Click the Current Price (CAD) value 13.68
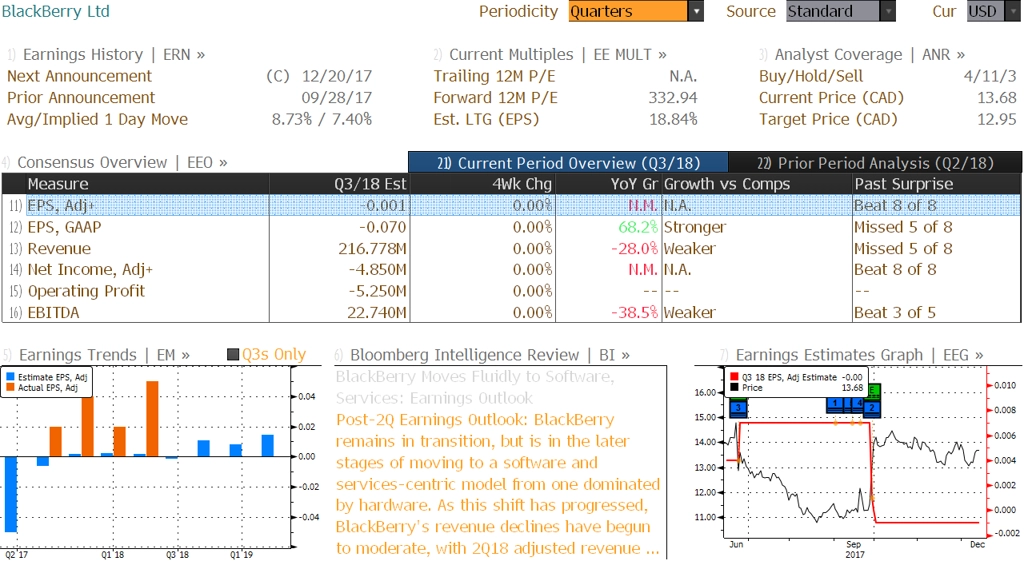1024x561 pixels. point(997,98)
